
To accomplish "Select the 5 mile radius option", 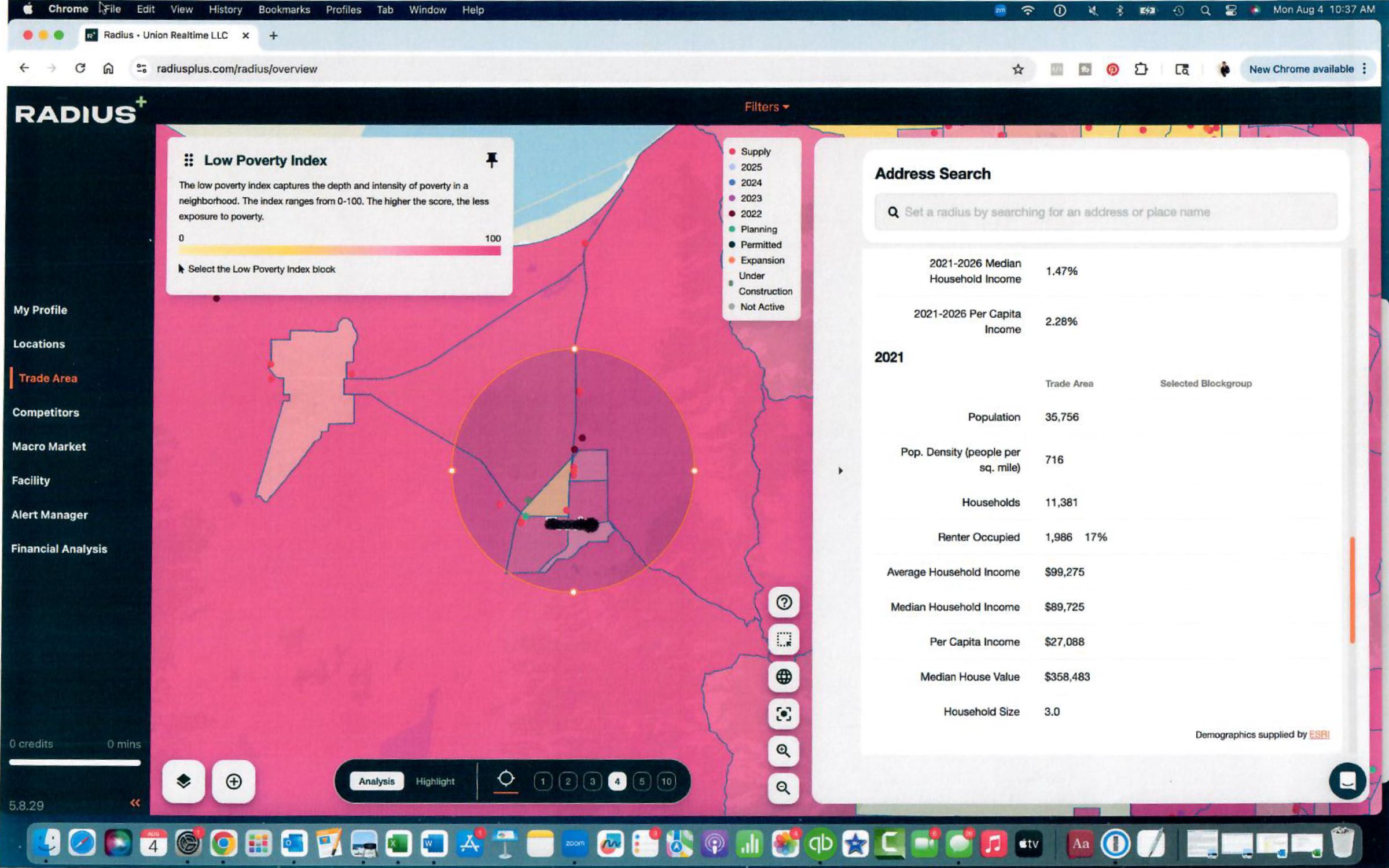I will [642, 782].
